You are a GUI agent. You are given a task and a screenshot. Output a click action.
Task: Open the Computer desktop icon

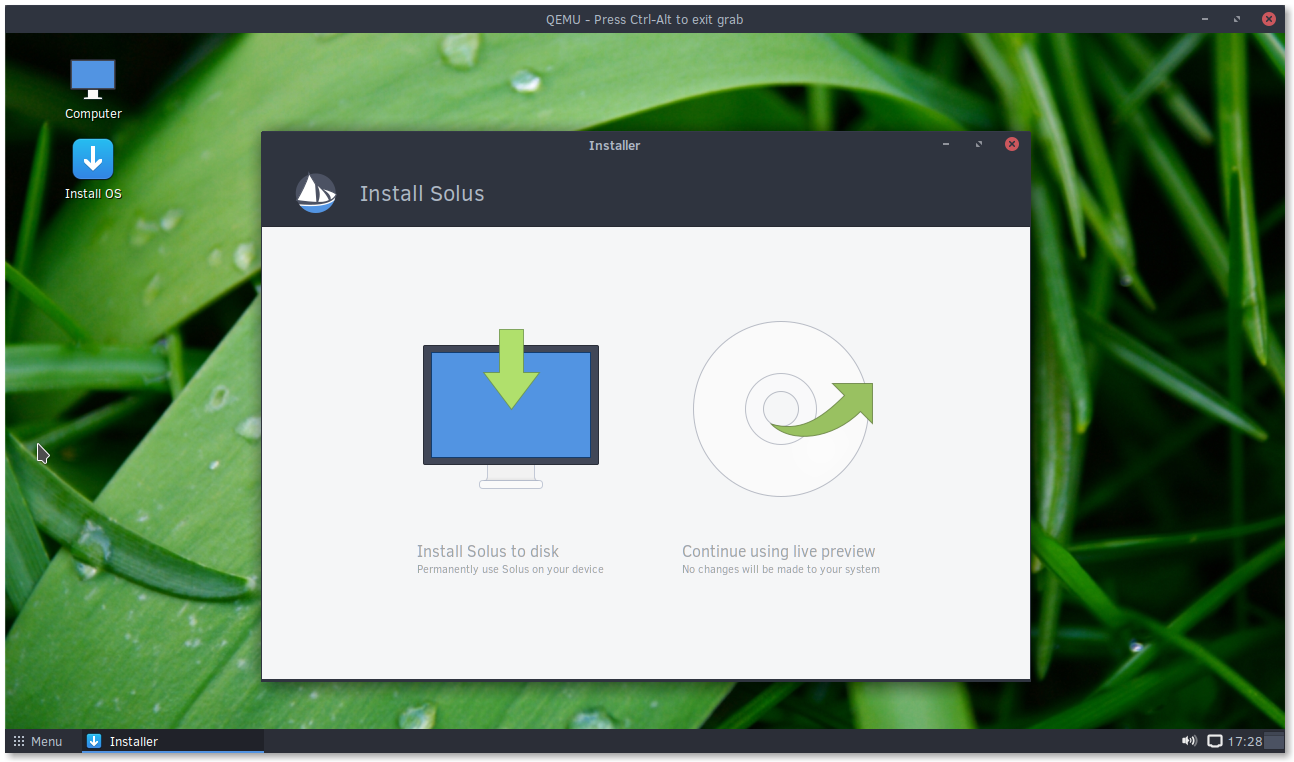click(93, 89)
